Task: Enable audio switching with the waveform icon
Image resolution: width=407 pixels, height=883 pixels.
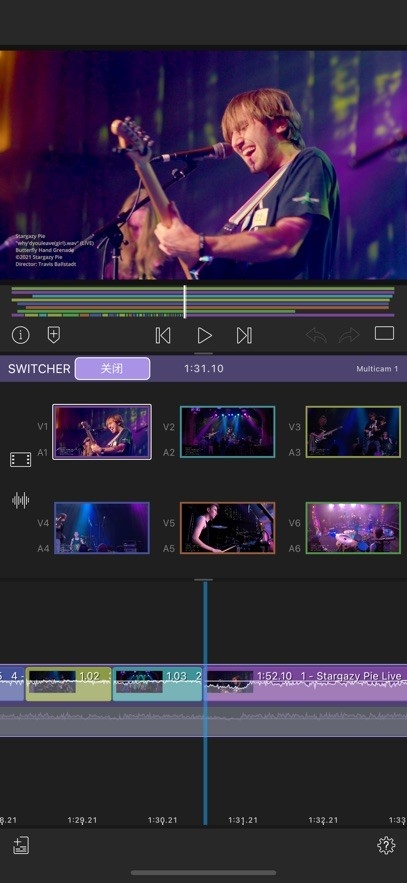Action: click(x=21, y=500)
